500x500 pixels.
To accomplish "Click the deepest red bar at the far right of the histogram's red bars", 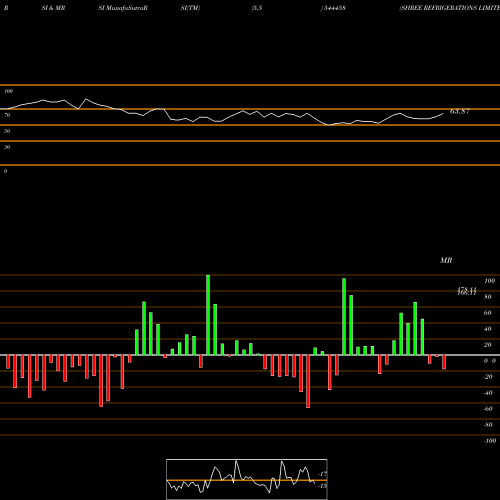I will (444, 362).
